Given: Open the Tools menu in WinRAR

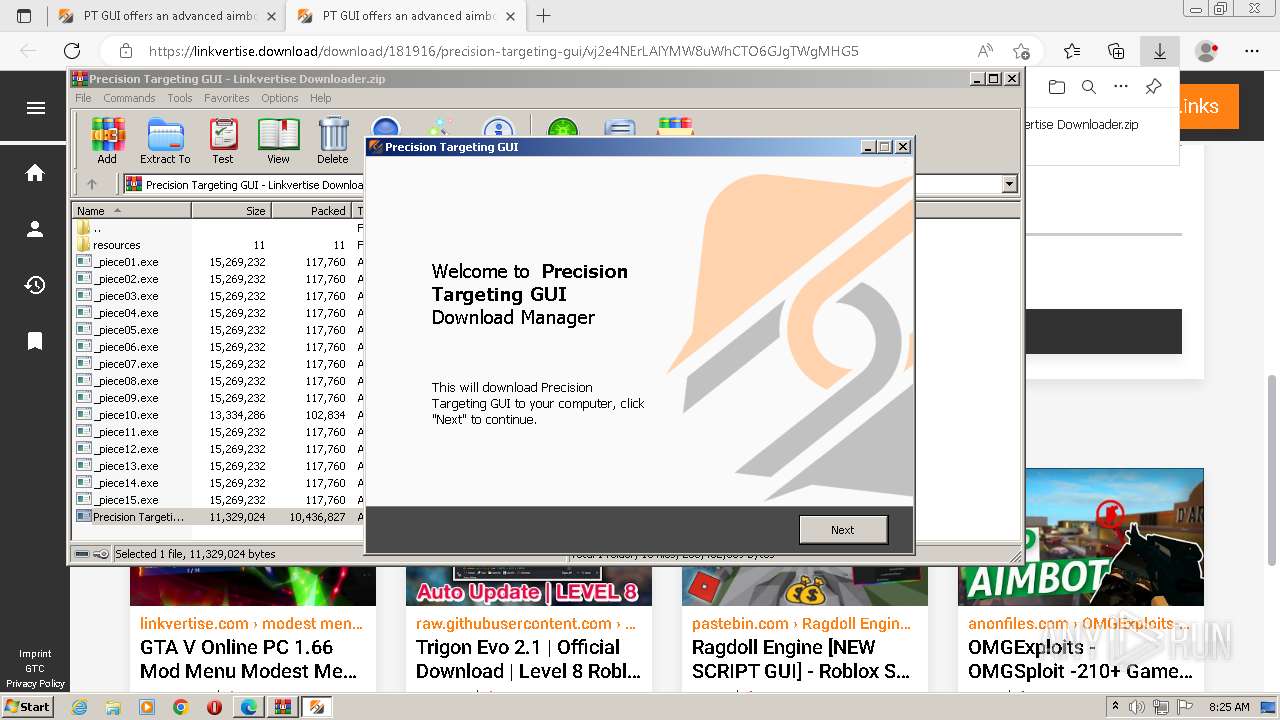Looking at the screenshot, I should tap(180, 98).
